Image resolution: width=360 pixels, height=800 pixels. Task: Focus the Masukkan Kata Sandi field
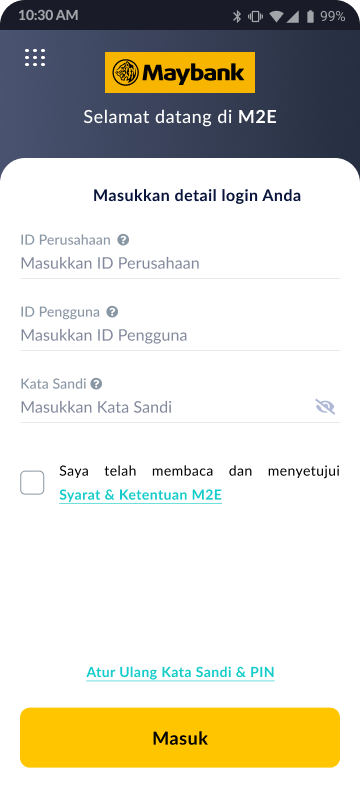166,407
